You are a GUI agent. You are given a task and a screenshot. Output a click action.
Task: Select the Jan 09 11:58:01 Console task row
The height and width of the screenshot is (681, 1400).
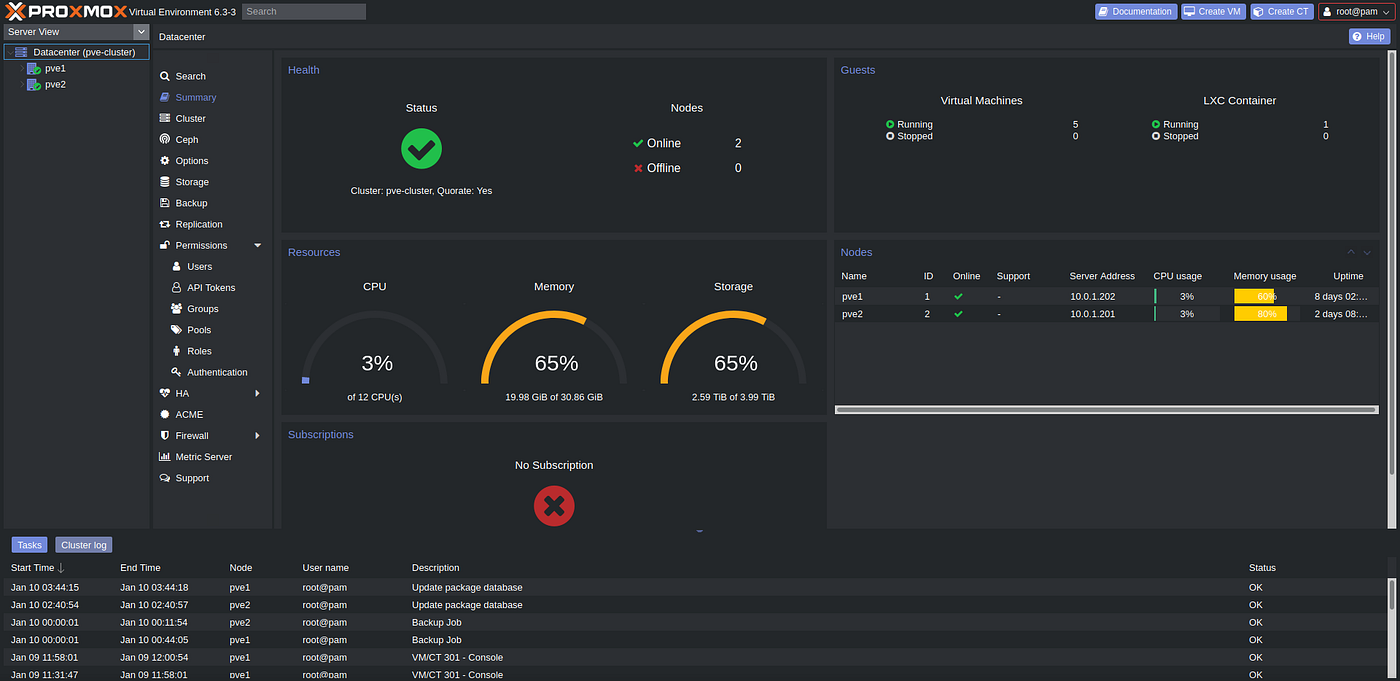coord(697,657)
